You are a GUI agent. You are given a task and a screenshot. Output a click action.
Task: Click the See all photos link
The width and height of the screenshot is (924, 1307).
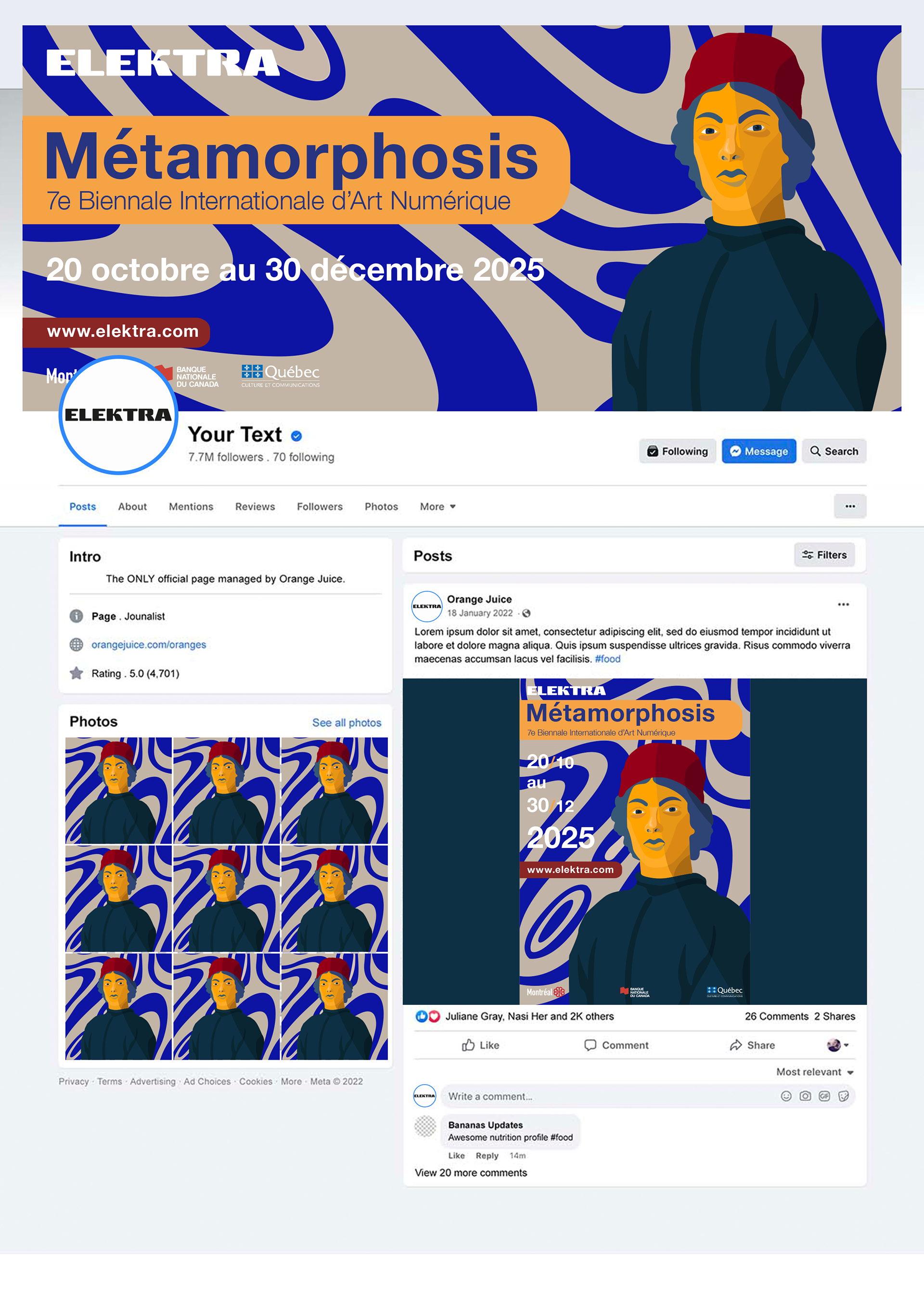click(x=346, y=722)
